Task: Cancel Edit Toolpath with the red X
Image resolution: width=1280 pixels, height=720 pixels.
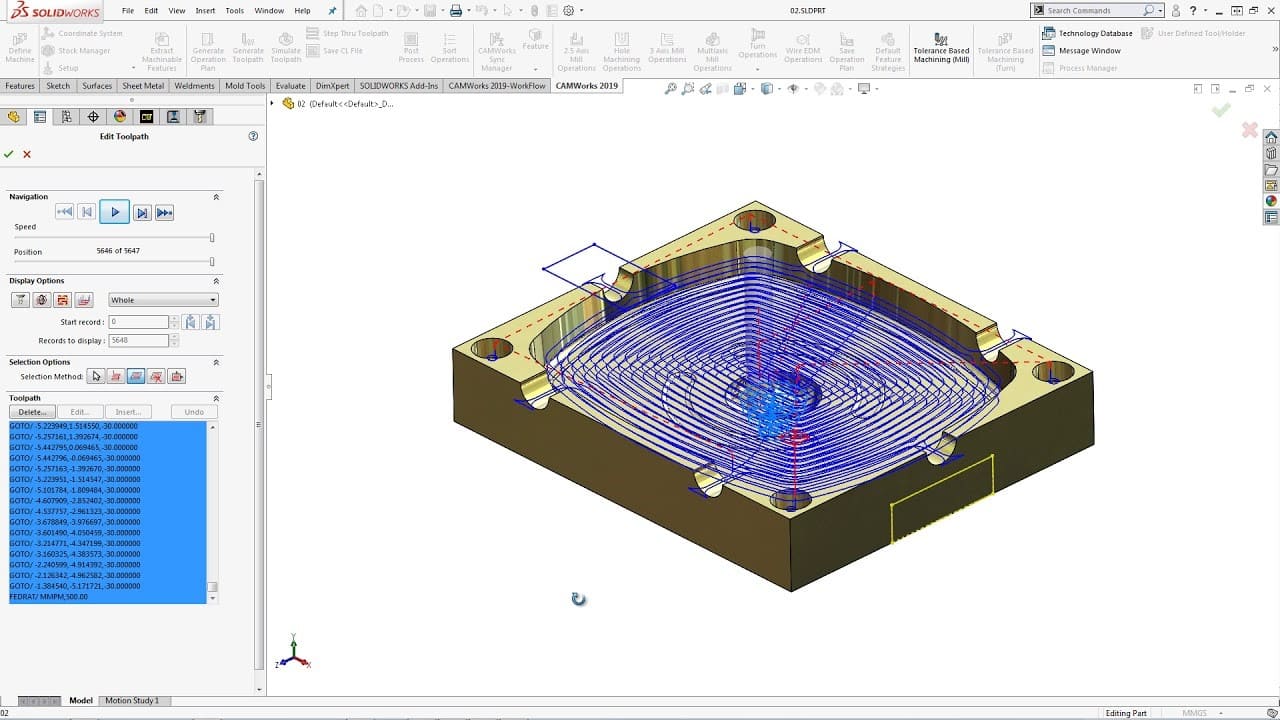Action: click(x=27, y=154)
